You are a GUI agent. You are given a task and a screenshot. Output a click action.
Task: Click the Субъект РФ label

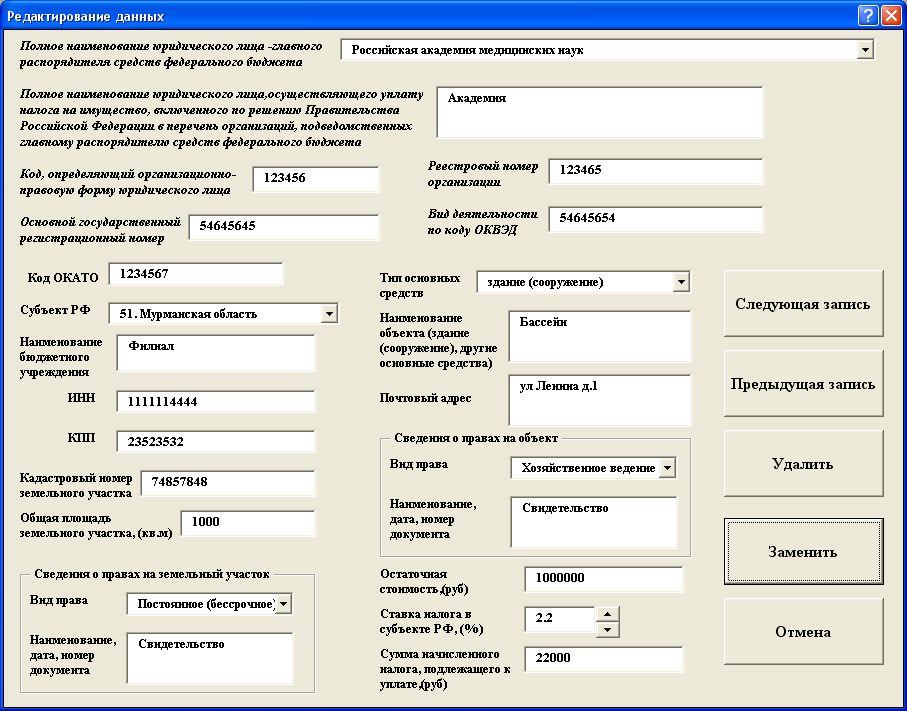(x=56, y=310)
